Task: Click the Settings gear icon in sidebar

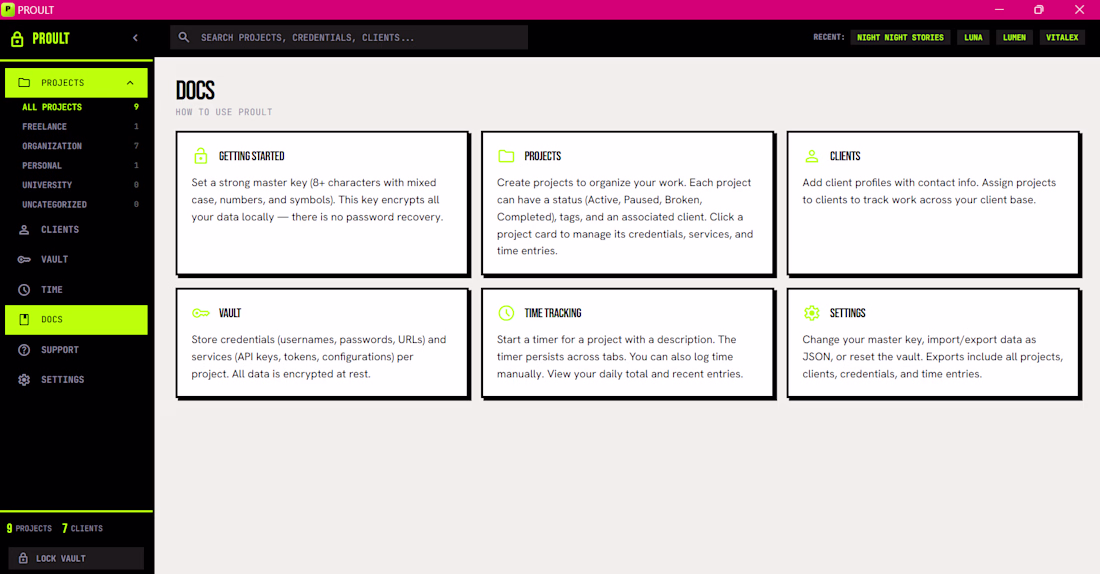Action: (24, 380)
